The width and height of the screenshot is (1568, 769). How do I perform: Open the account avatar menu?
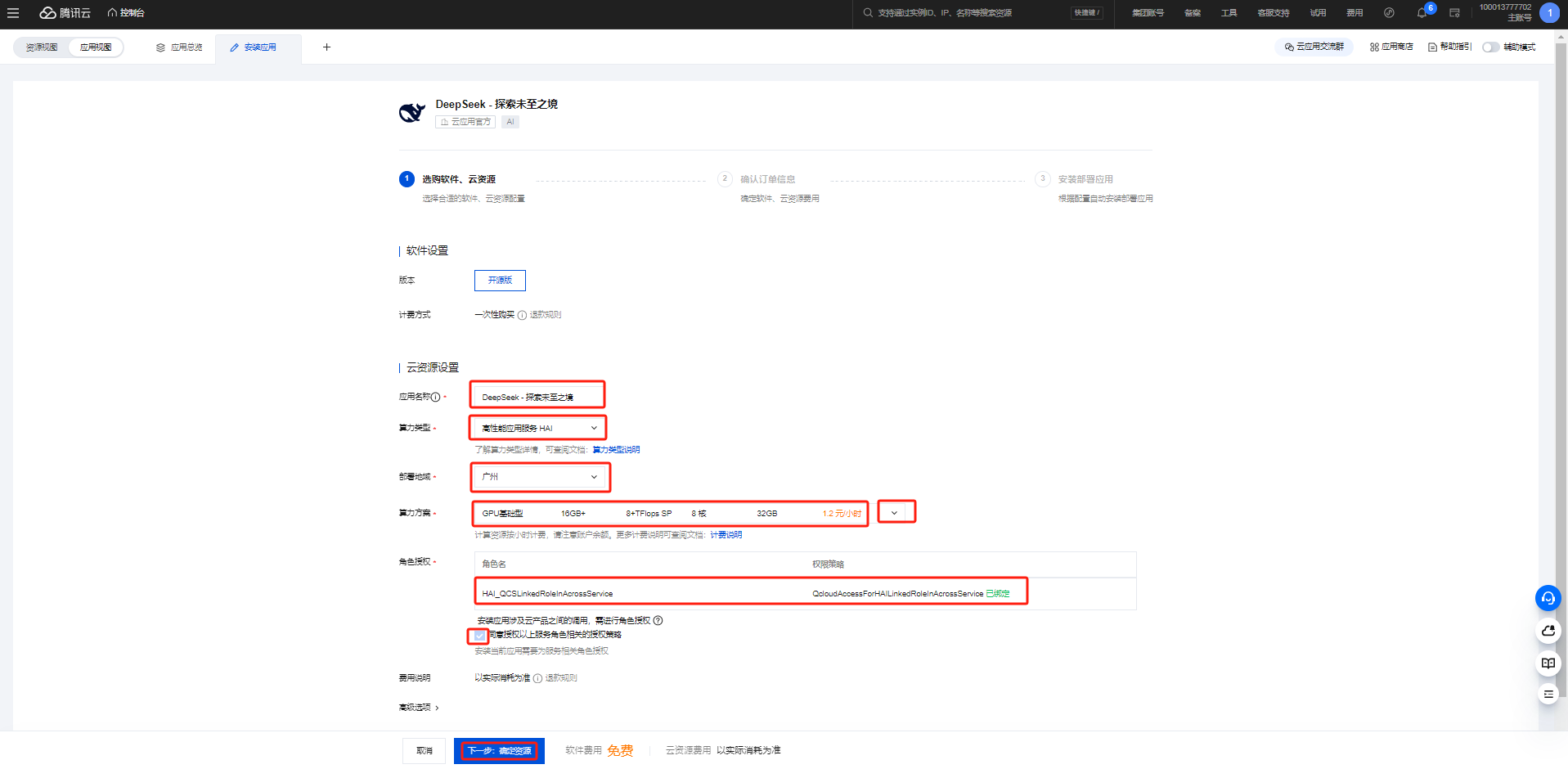1549,13
